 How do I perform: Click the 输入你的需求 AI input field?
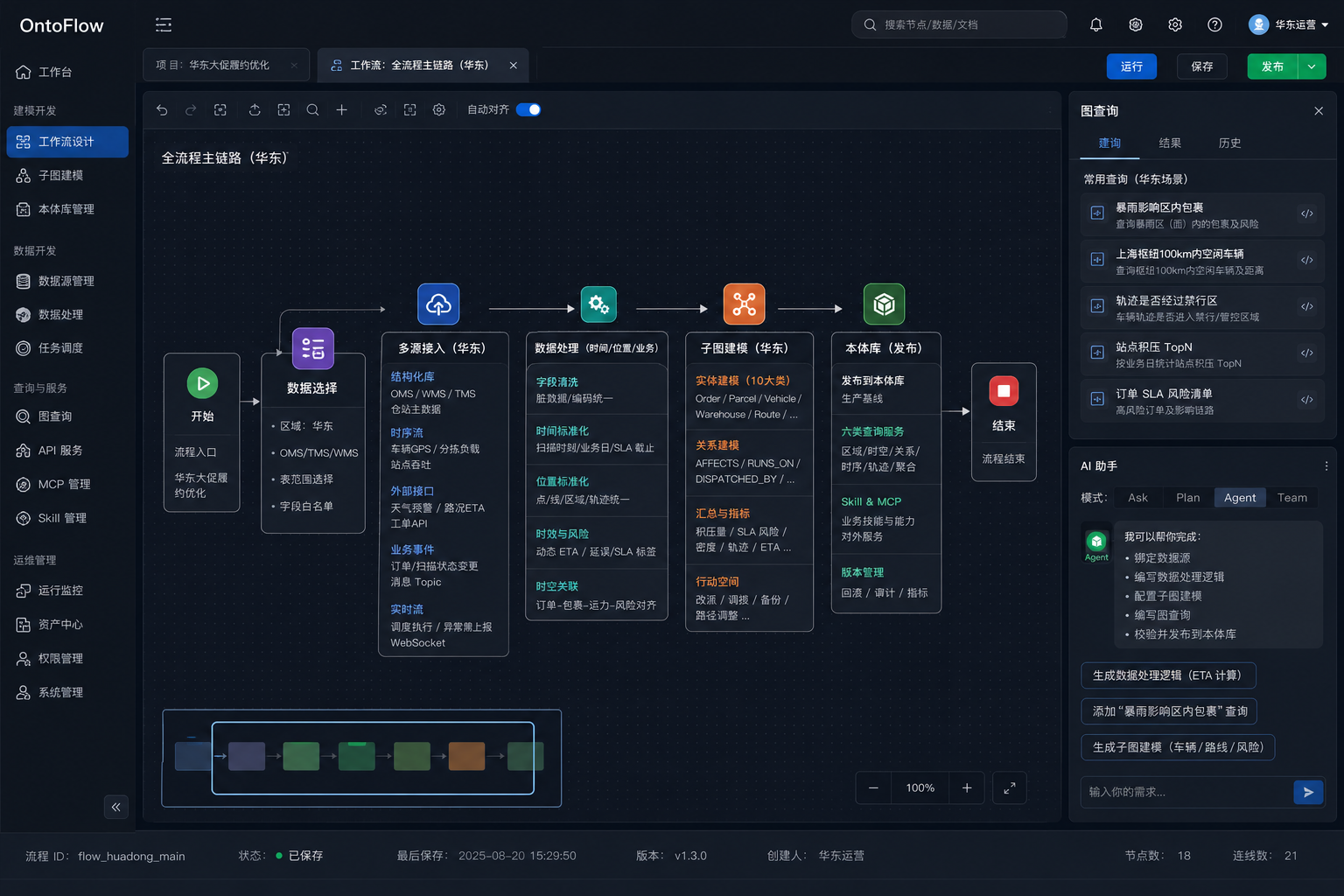tap(1186, 792)
